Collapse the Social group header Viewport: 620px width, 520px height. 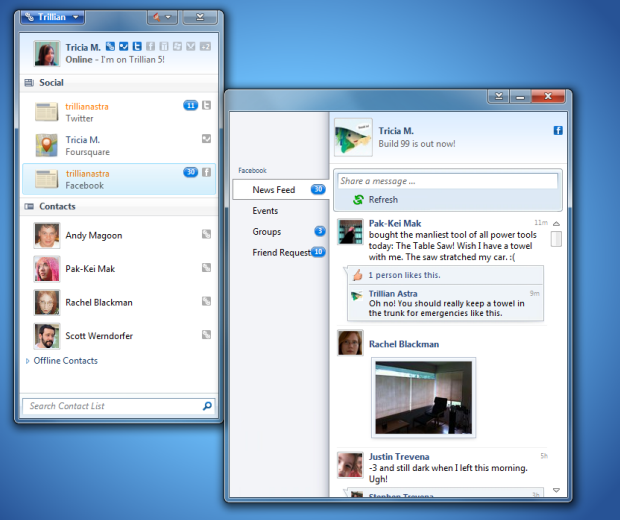[119, 83]
